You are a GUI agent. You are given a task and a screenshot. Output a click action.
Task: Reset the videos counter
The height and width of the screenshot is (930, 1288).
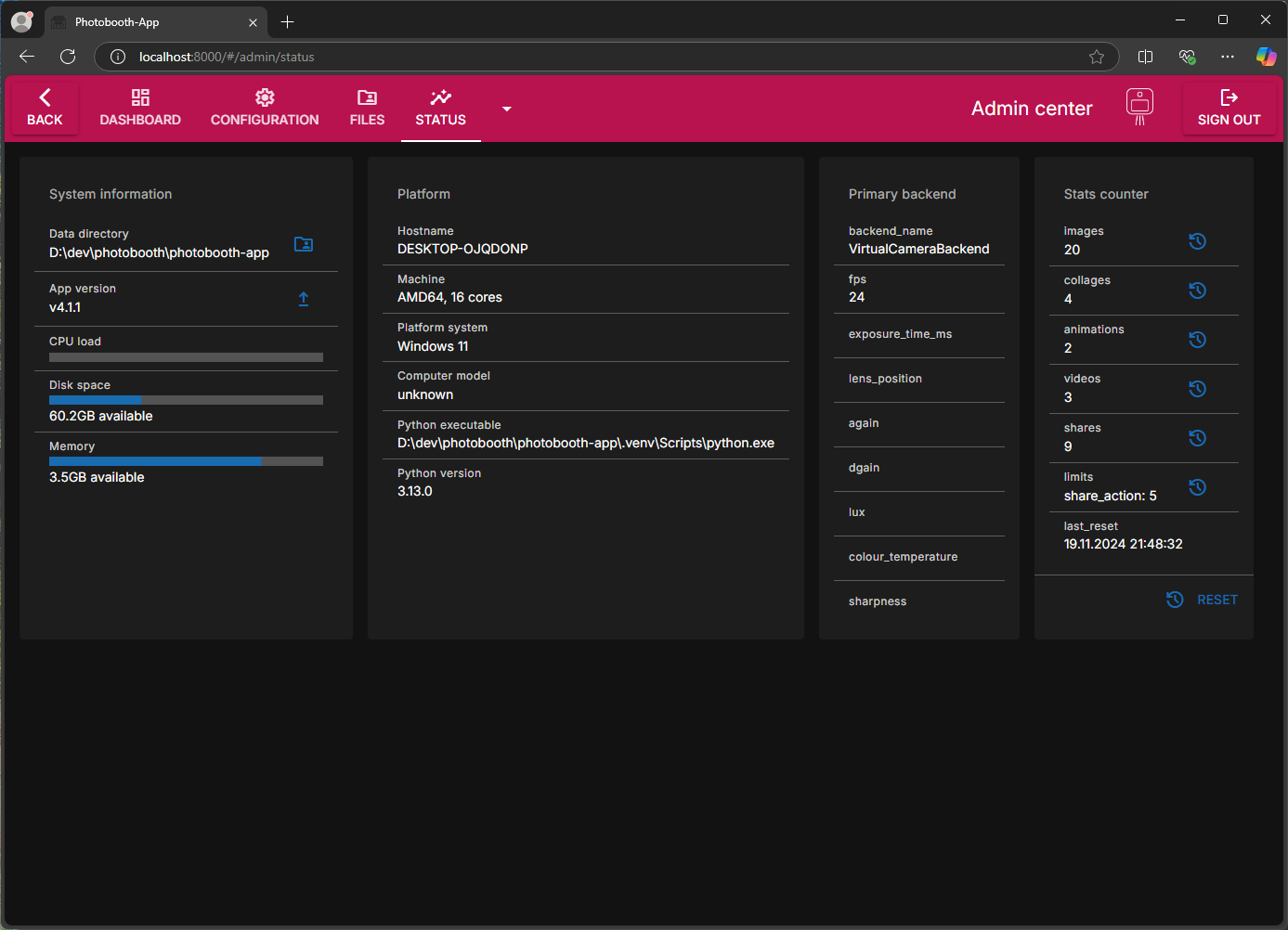(1198, 389)
